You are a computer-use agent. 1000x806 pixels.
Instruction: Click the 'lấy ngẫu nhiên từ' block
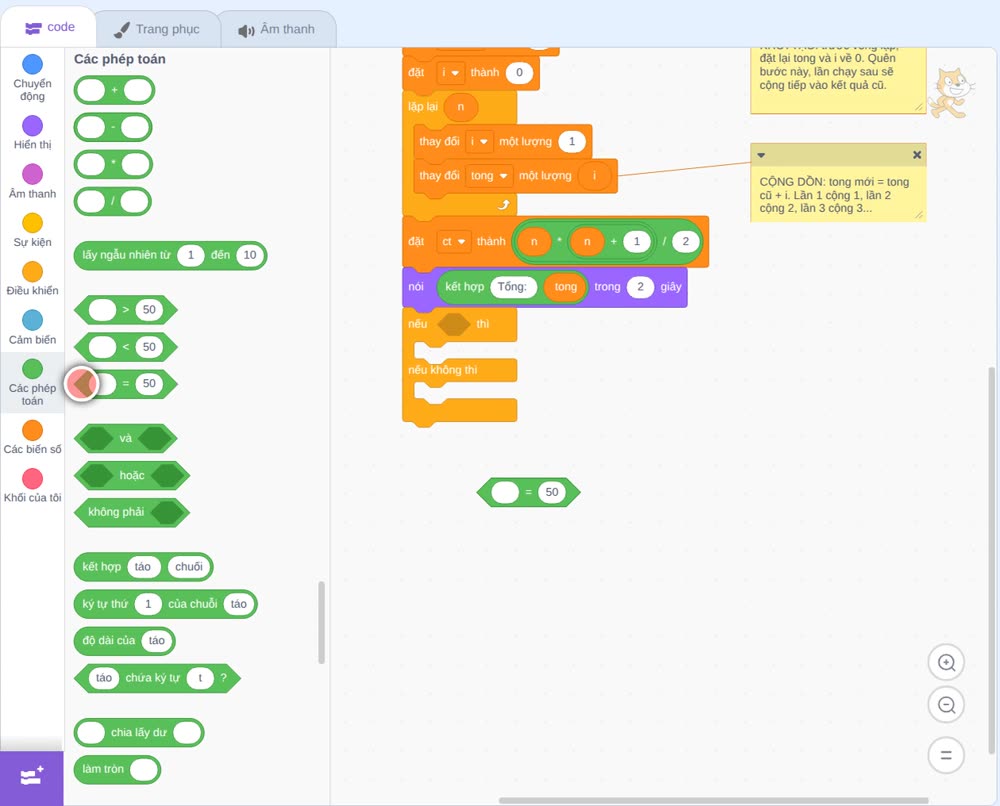tap(170, 255)
